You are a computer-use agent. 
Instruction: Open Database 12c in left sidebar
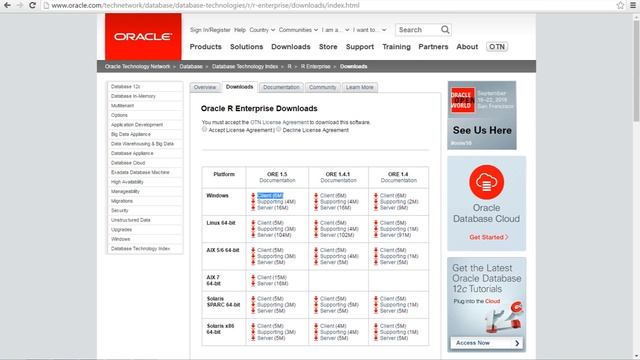coord(125,87)
